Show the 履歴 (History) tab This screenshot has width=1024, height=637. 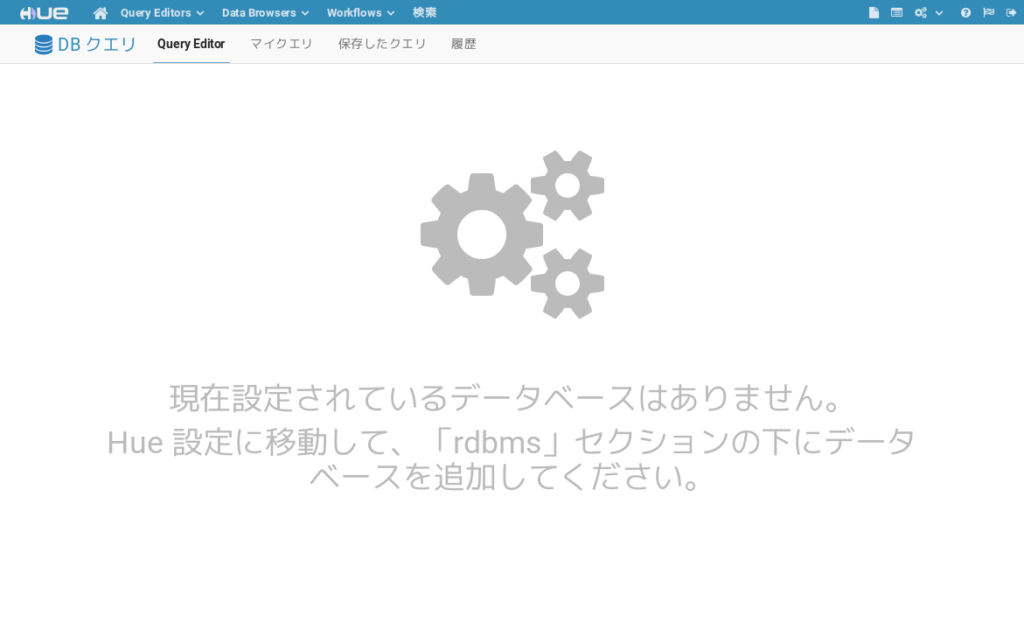464,44
